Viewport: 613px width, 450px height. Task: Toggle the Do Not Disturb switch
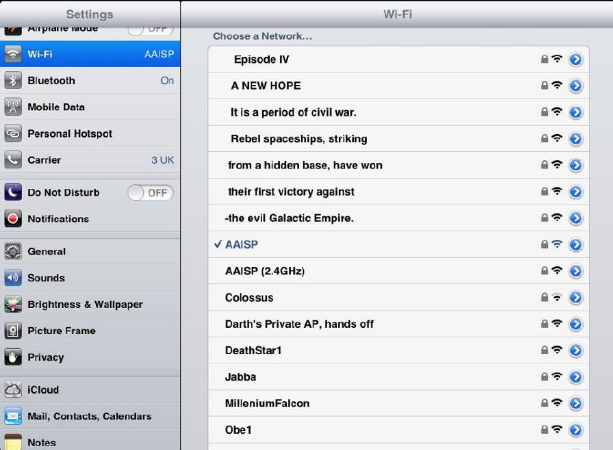(x=150, y=193)
